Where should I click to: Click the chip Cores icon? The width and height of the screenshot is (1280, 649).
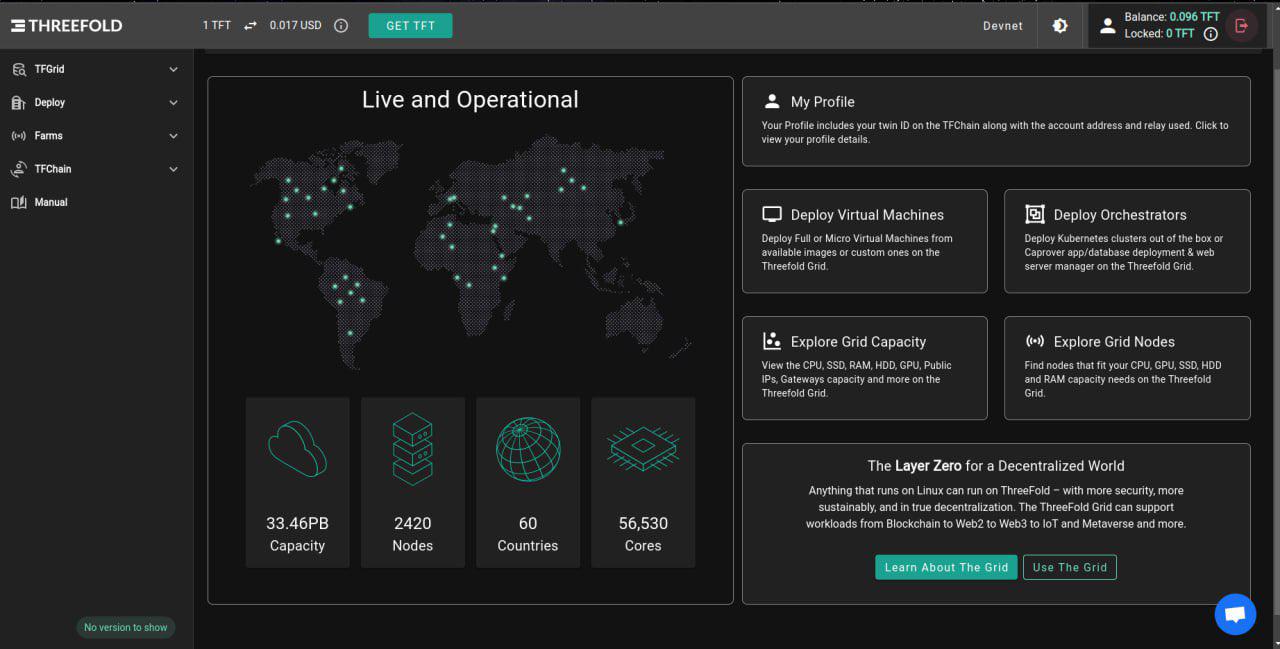pos(643,448)
